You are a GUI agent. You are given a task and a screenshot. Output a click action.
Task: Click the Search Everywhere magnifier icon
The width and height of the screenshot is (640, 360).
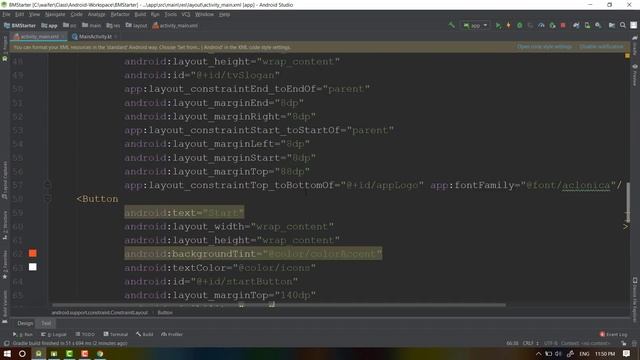coord(622,25)
